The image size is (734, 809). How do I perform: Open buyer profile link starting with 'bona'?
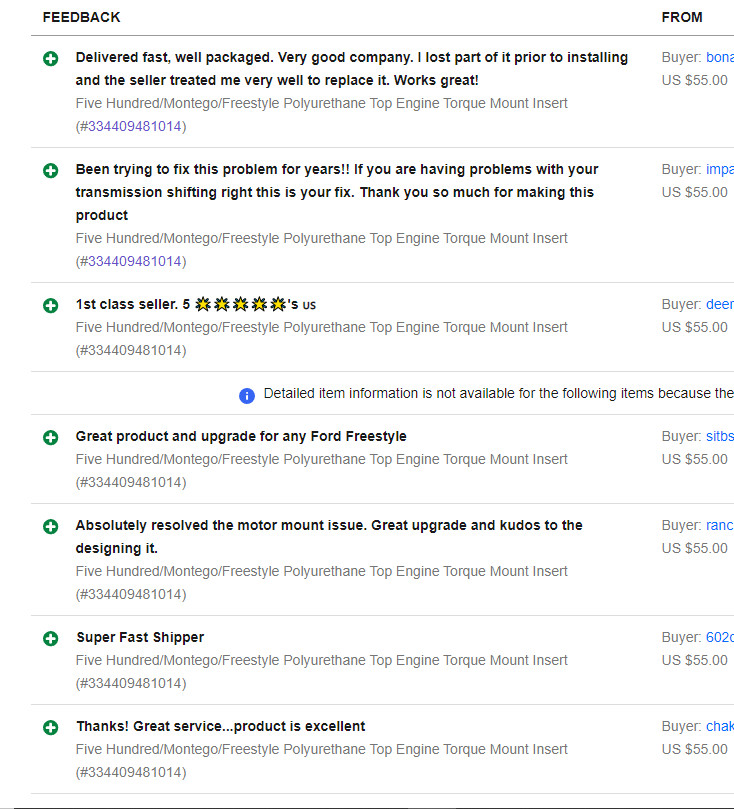(x=720, y=57)
